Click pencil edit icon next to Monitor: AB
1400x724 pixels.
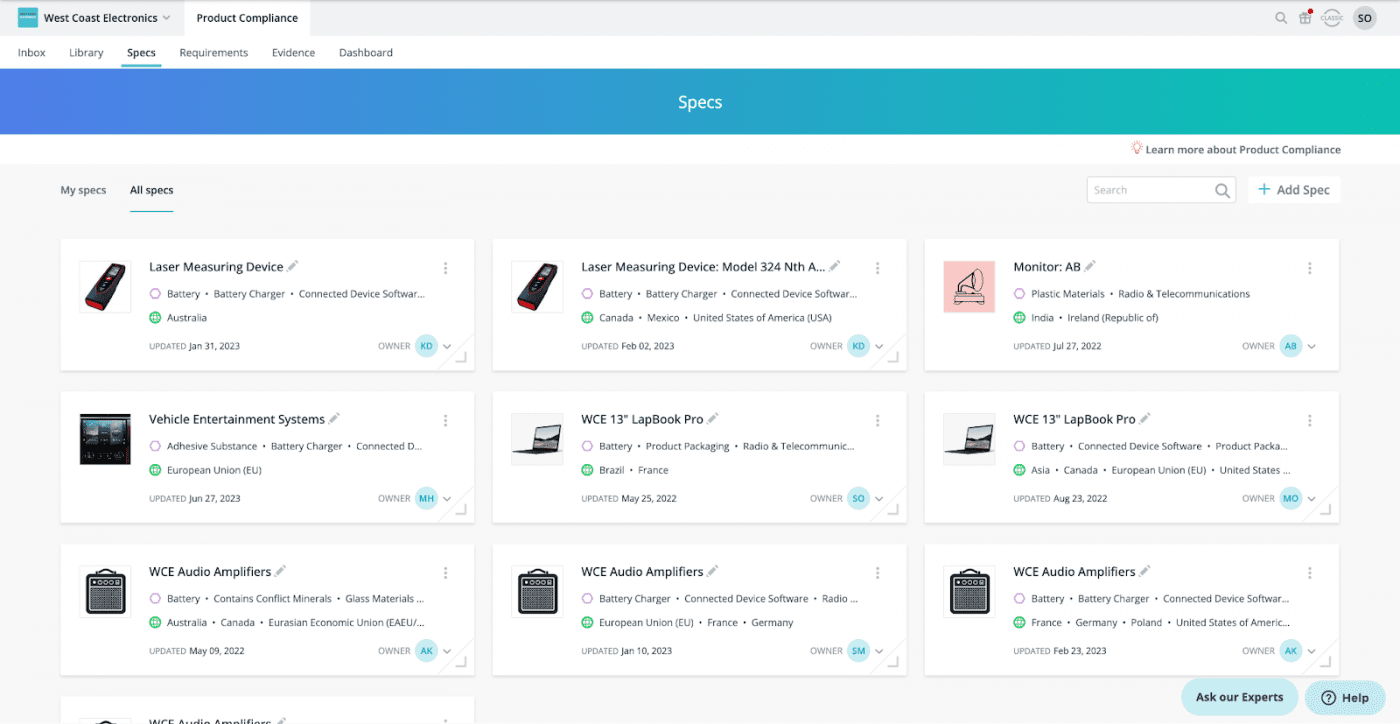(x=1091, y=266)
